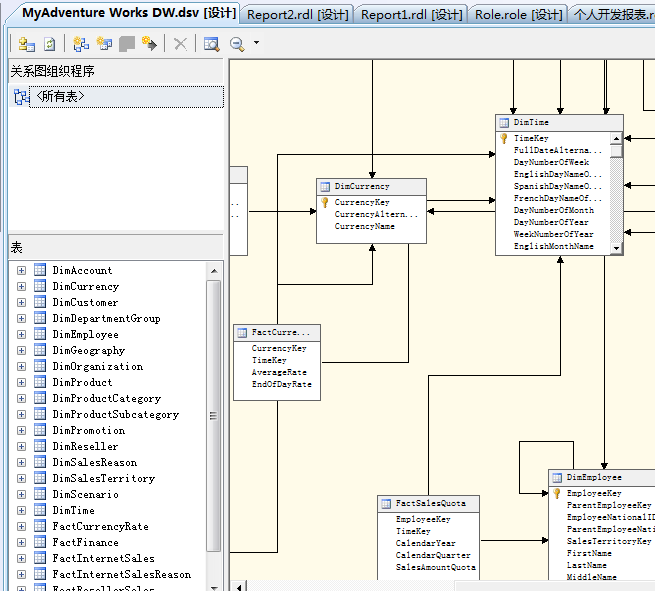The image size is (655, 591).
Task: Switch to MyAdventure Works DW.dsv tab
Action: [129, 13]
